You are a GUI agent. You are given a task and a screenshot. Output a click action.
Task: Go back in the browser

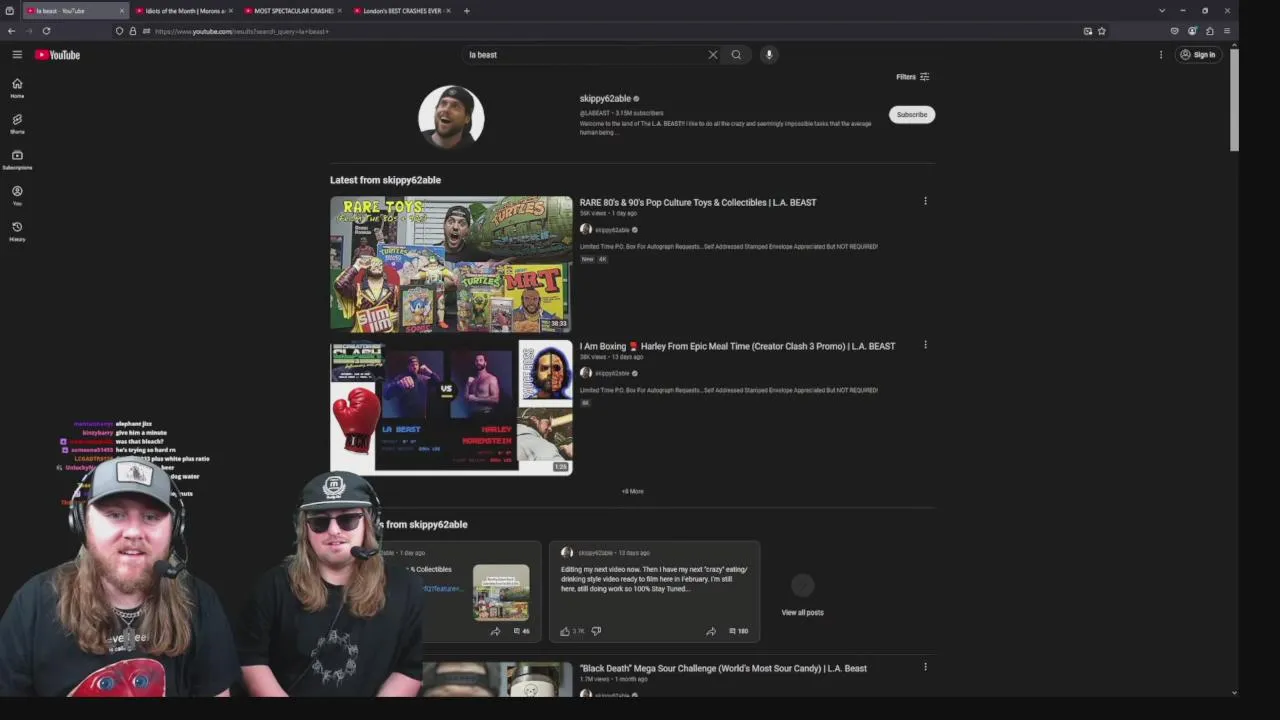click(x=12, y=31)
